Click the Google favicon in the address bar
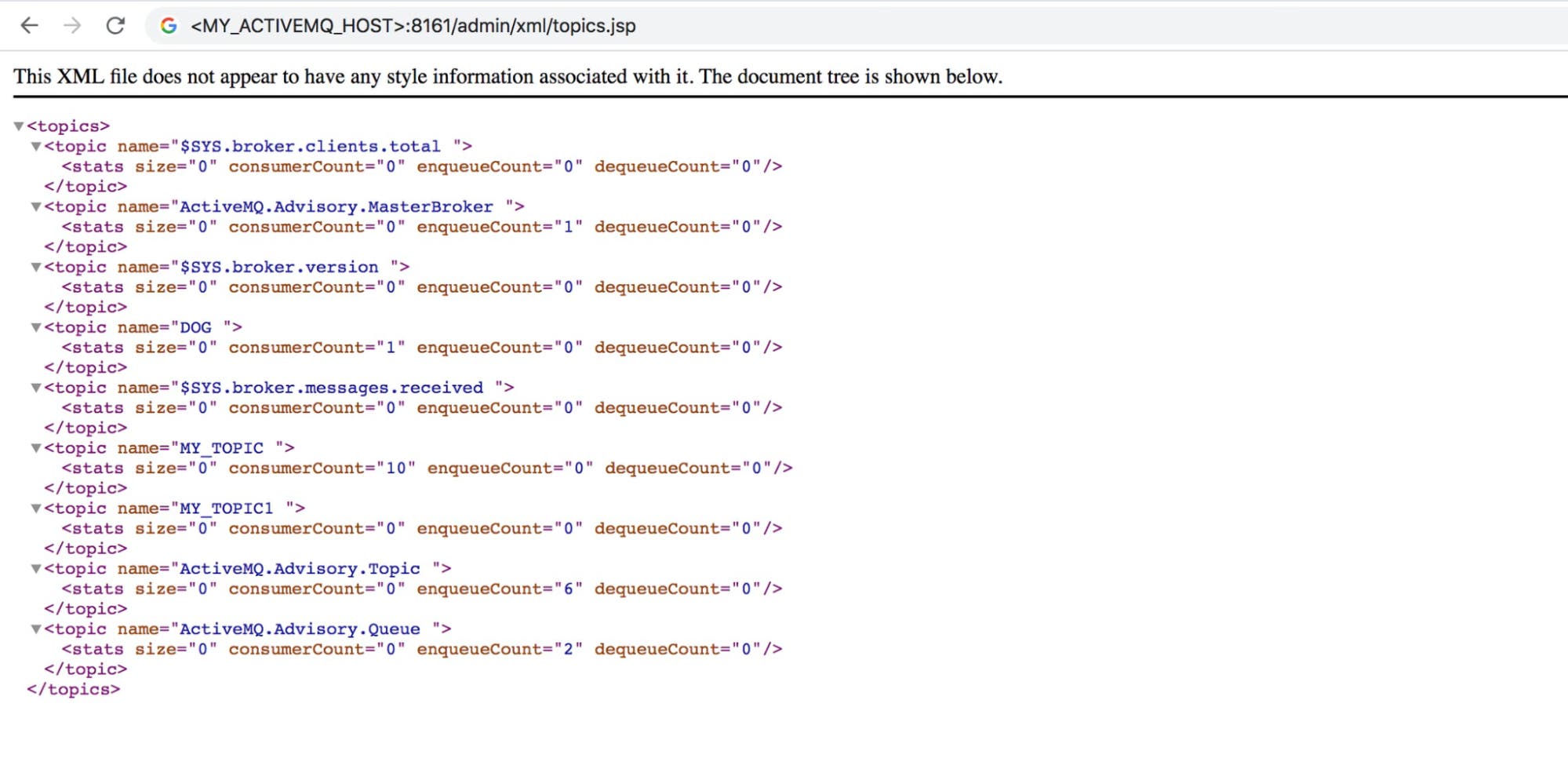The image size is (1568, 762). point(167,26)
